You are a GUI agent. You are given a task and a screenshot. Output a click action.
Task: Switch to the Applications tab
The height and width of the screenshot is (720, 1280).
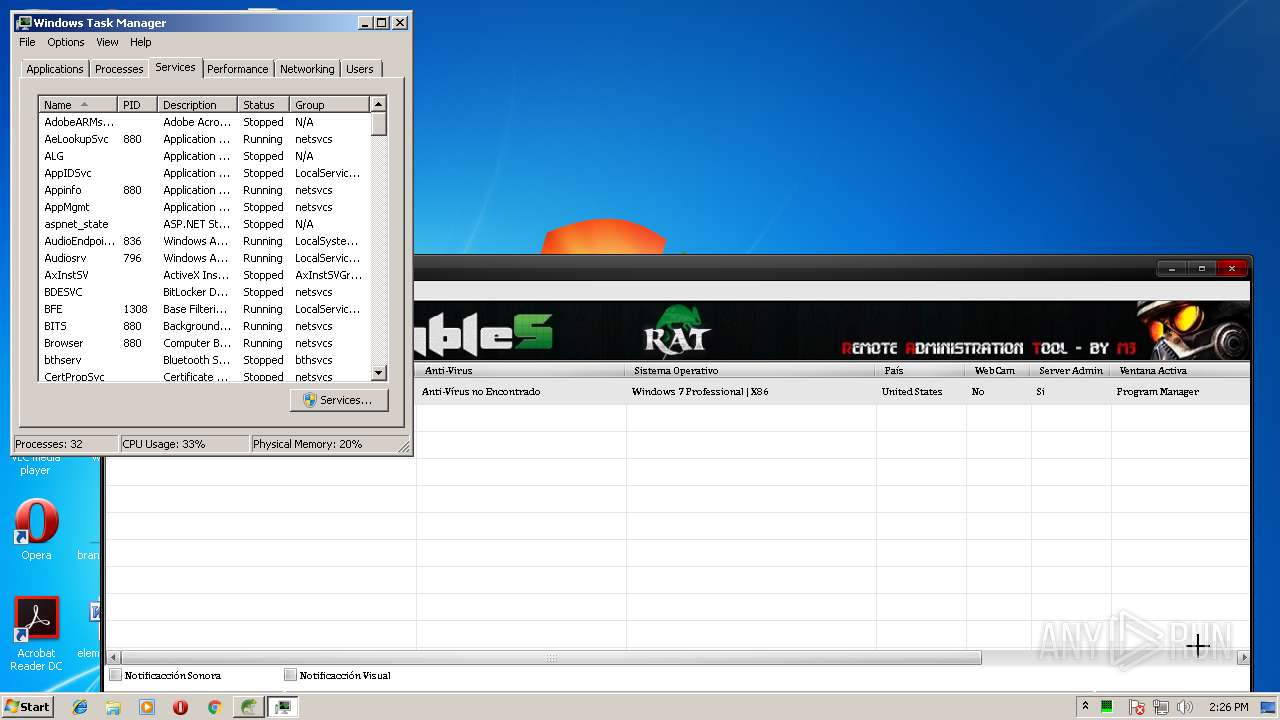pyautogui.click(x=55, y=69)
